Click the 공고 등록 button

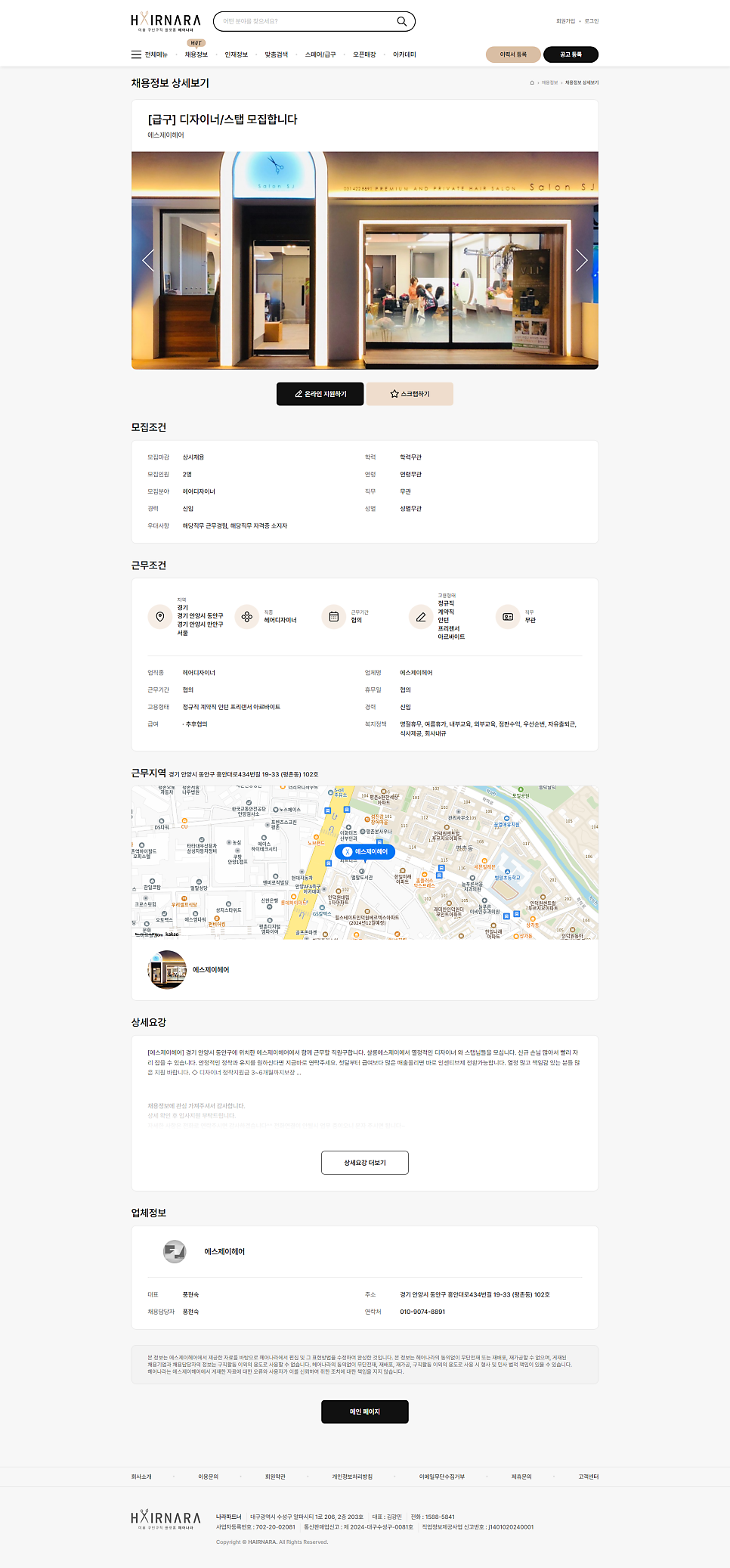coord(571,54)
